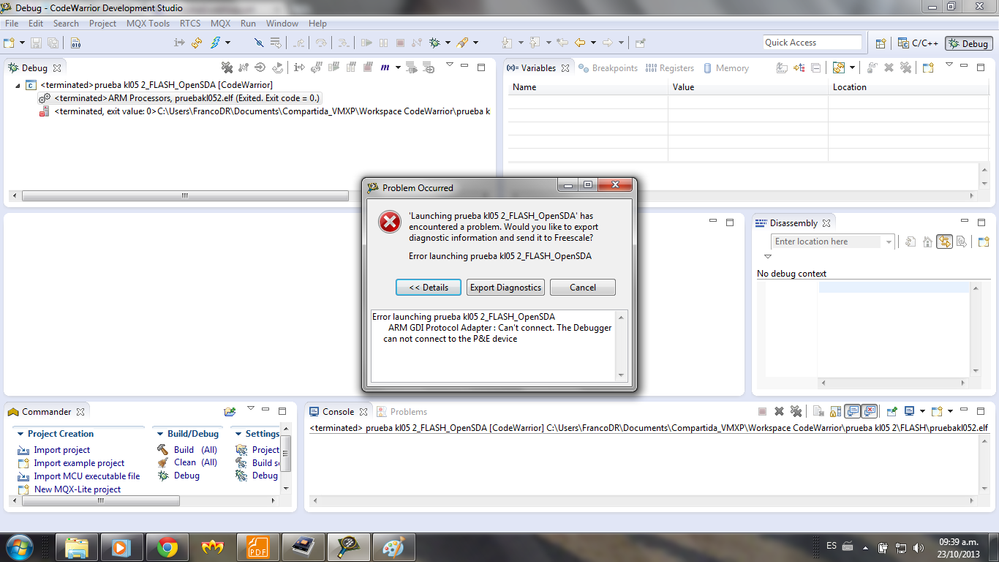Click the New file toolbar icon
Image resolution: width=999 pixels, height=562 pixels.
pyautogui.click(x=9, y=43)
